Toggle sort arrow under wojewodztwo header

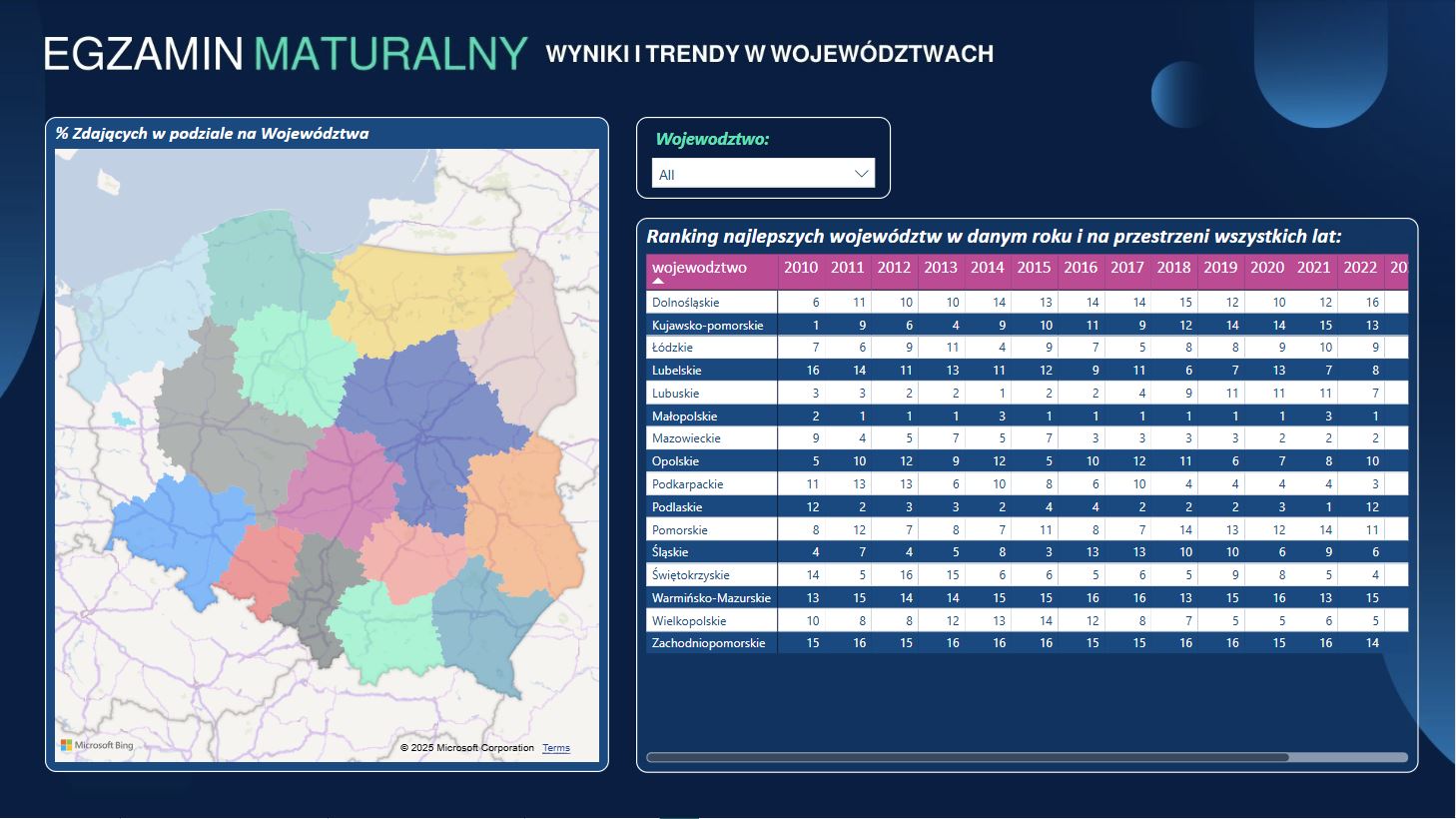pos(657,281)
